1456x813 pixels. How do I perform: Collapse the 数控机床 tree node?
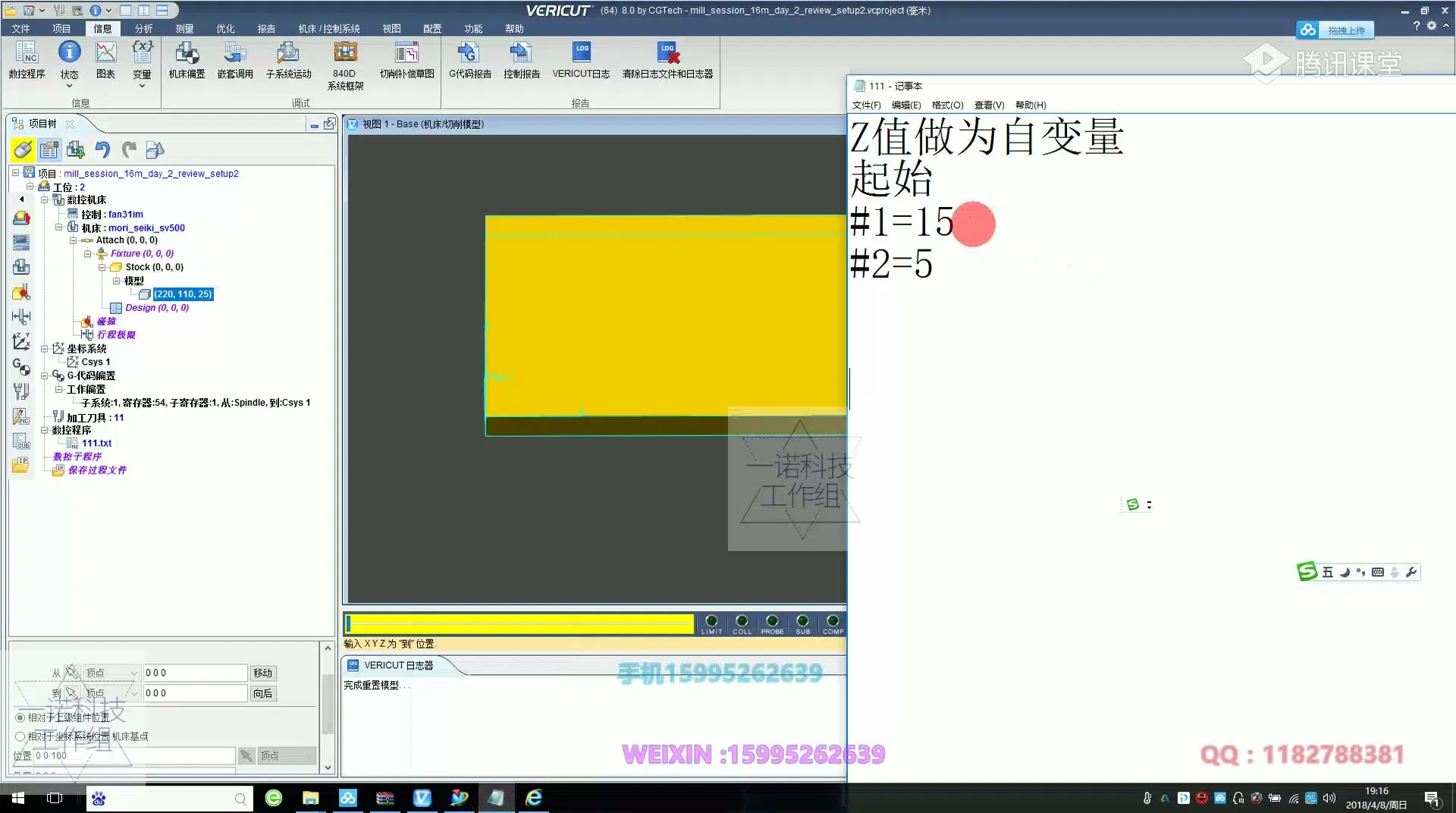coord(45,199)
